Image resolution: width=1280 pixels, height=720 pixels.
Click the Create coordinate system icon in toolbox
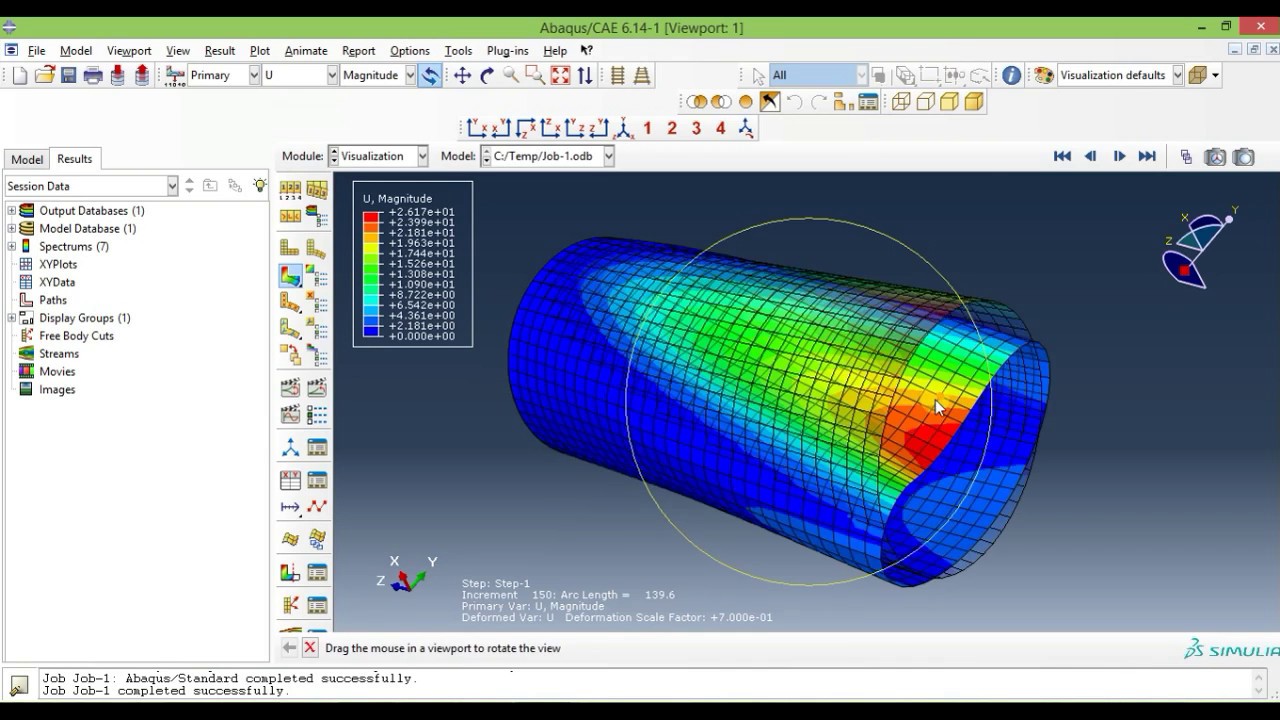click(x=290, y=447)
